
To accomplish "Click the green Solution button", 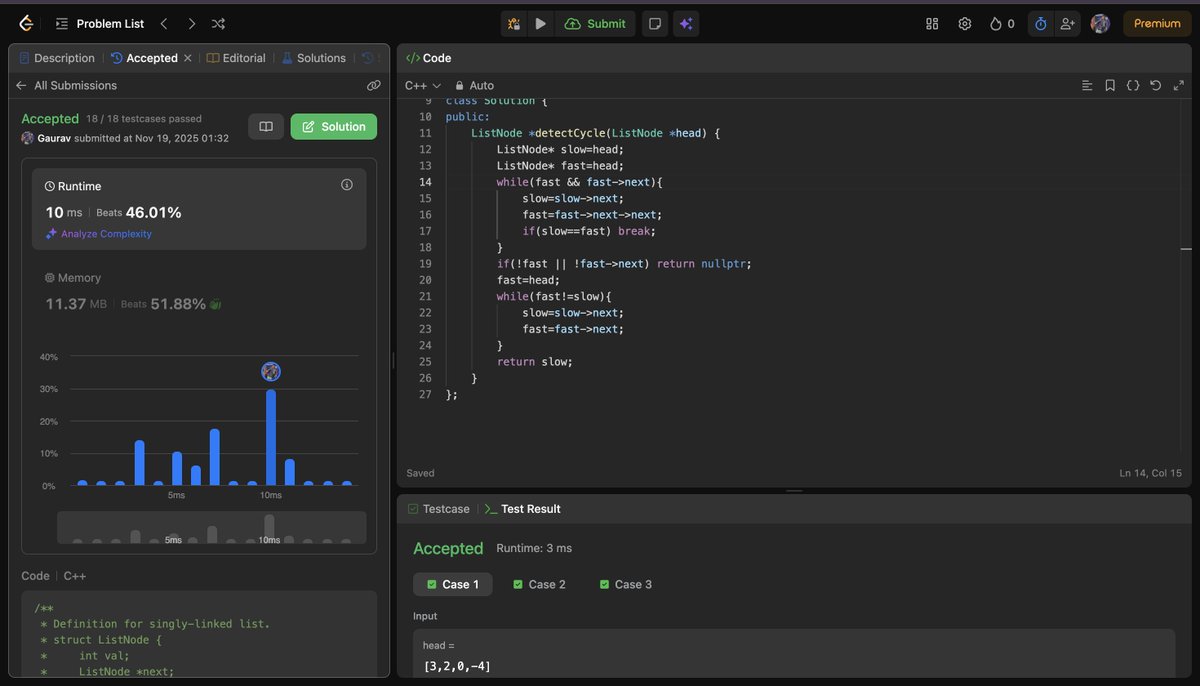I will tap(334, 127).
